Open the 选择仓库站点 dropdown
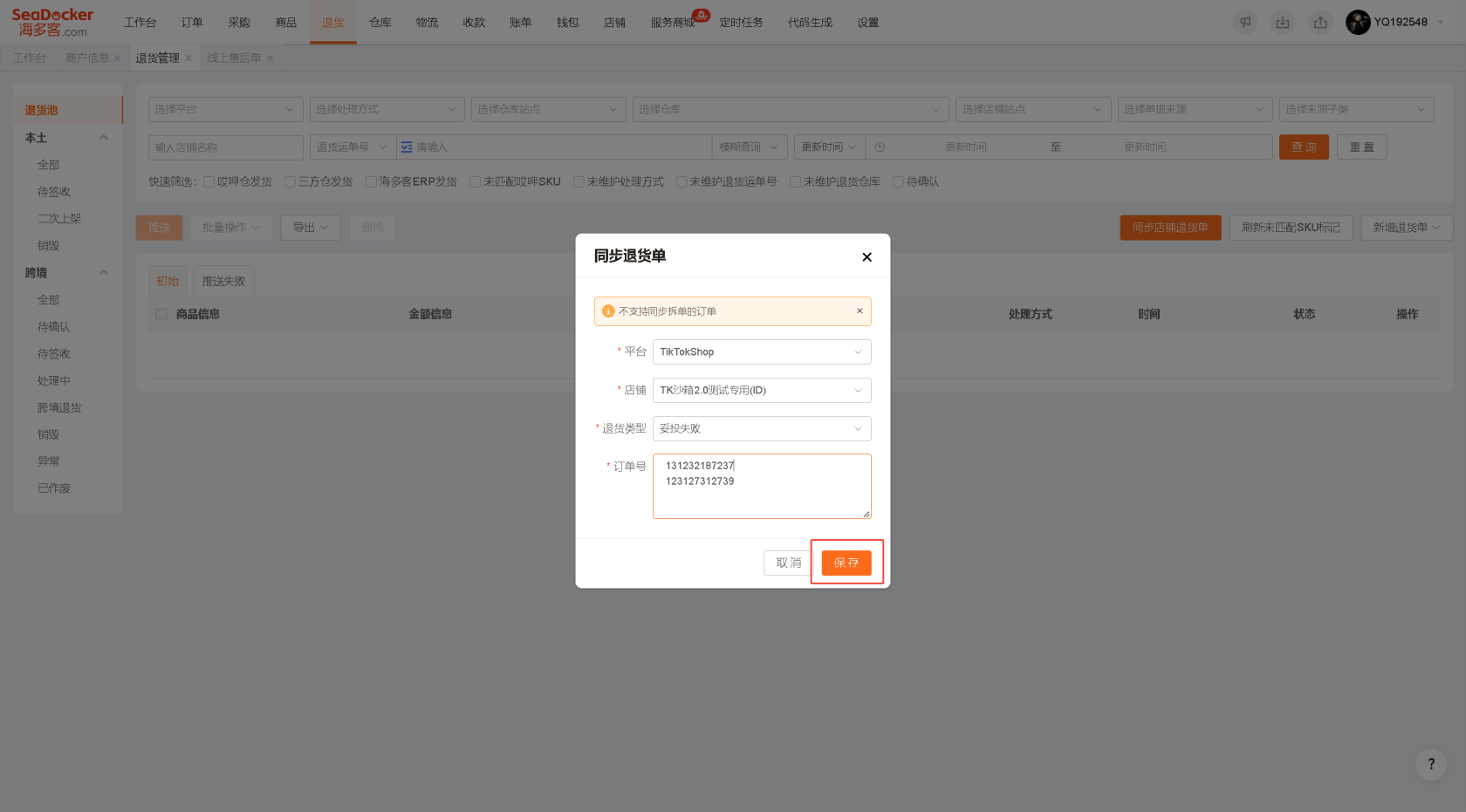The height and width of the screenshot is (812, 1466). (x=548, y=109)
